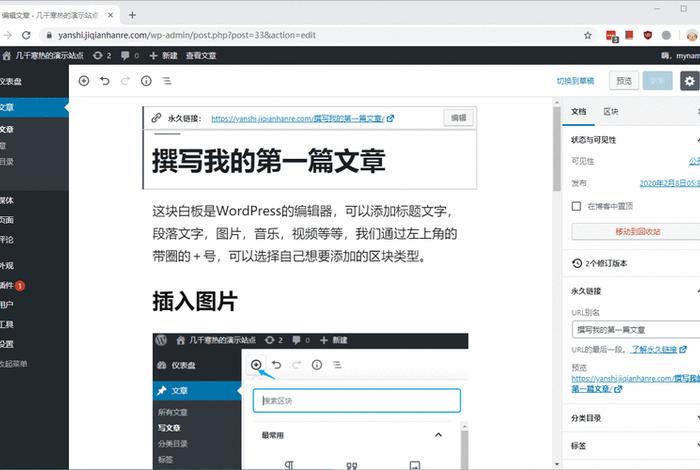700x470 pixels.
Task: Click the embedded screenshot image block
Action: pyautogui.click(x=310, y=401)
